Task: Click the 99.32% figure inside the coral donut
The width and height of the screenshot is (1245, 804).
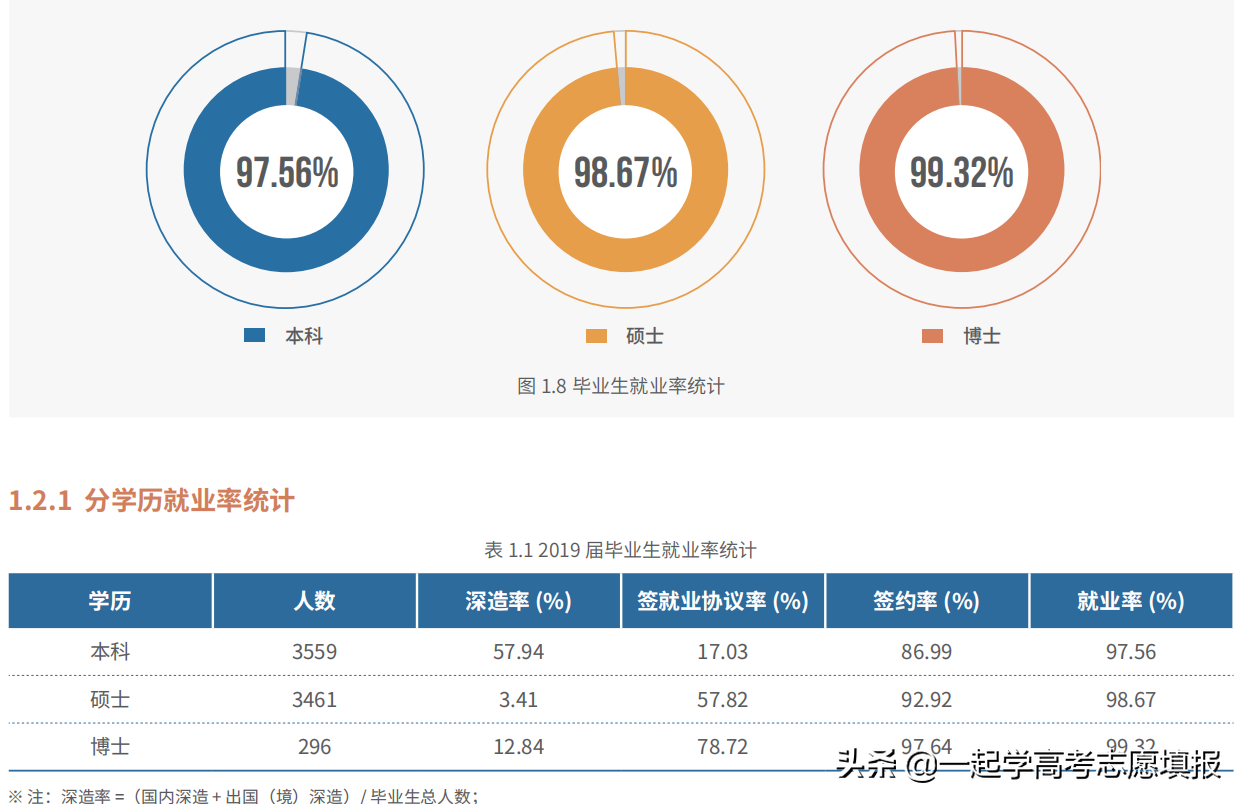Action: coord(961,173)
